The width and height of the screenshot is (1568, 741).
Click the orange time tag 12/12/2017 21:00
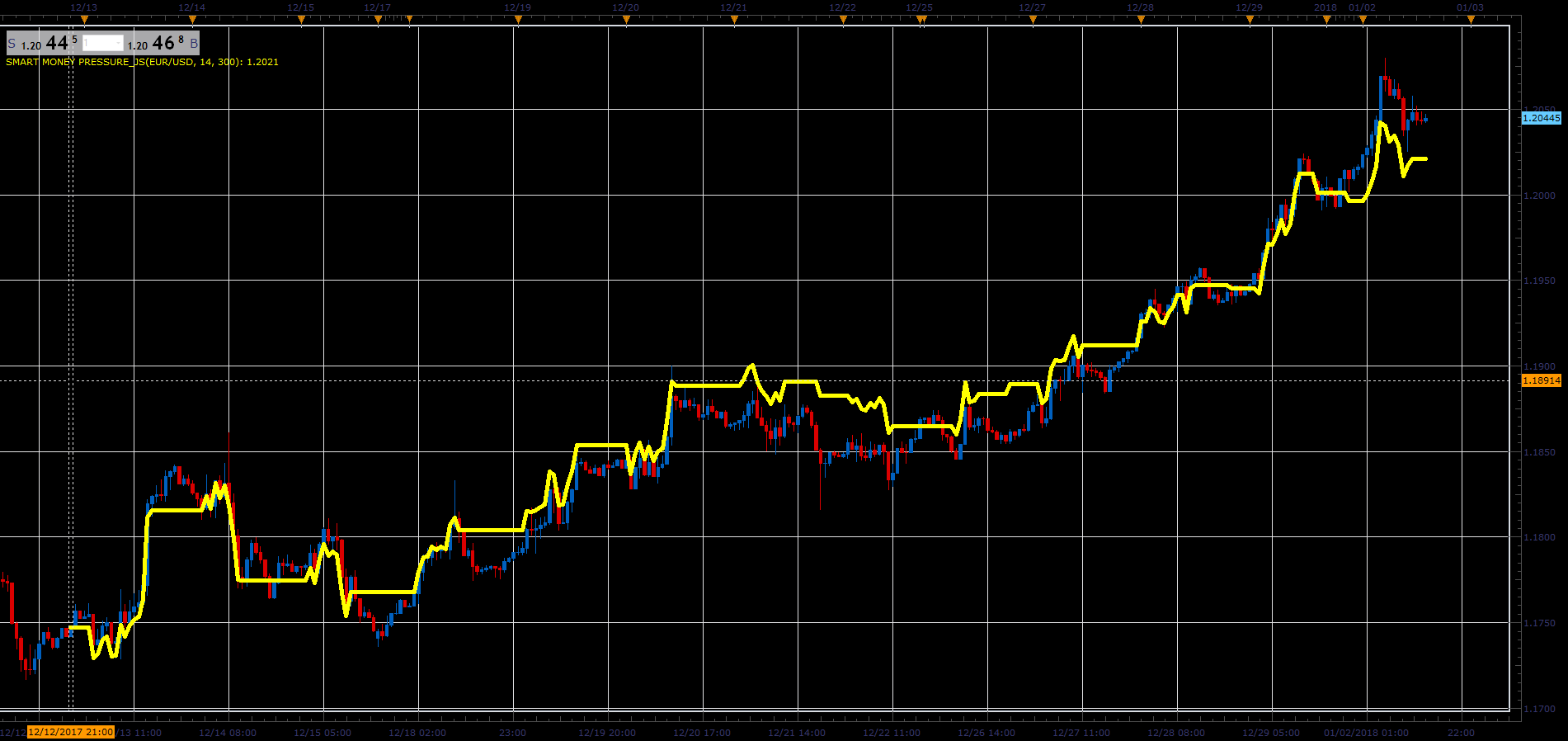click(x=71, y=732)
